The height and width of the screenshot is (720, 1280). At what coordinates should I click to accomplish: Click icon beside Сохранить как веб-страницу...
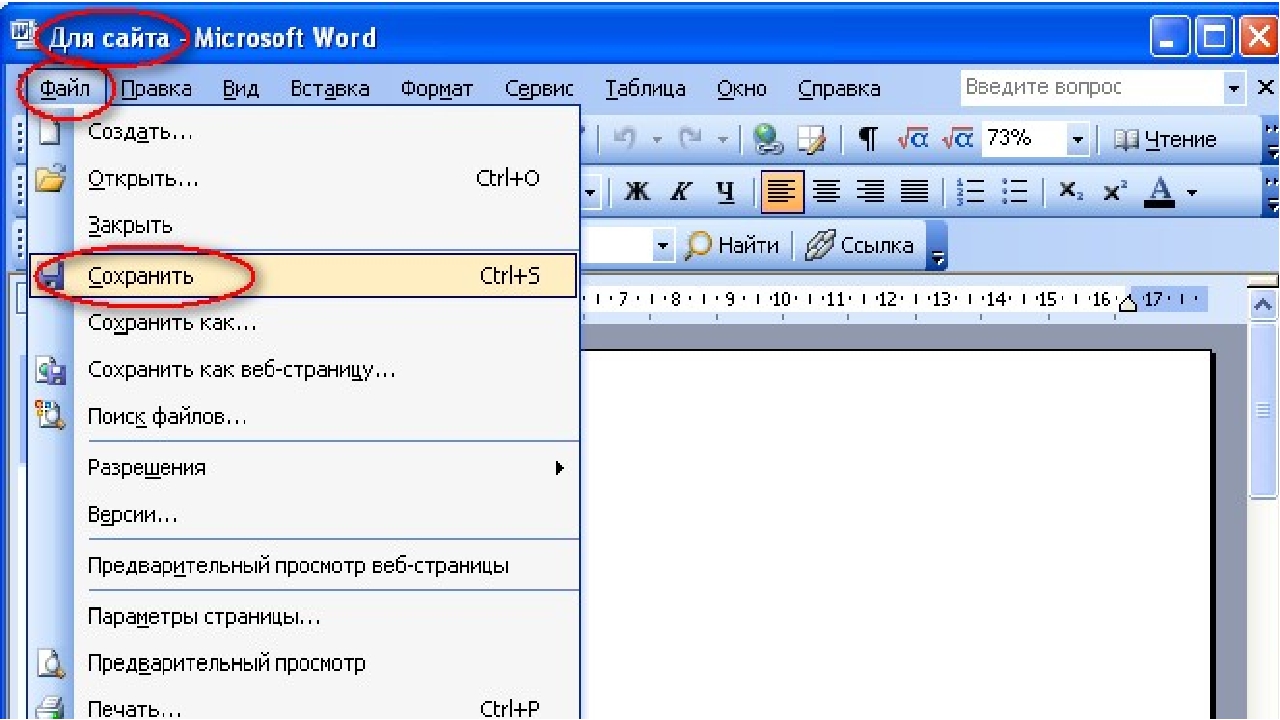50,370
